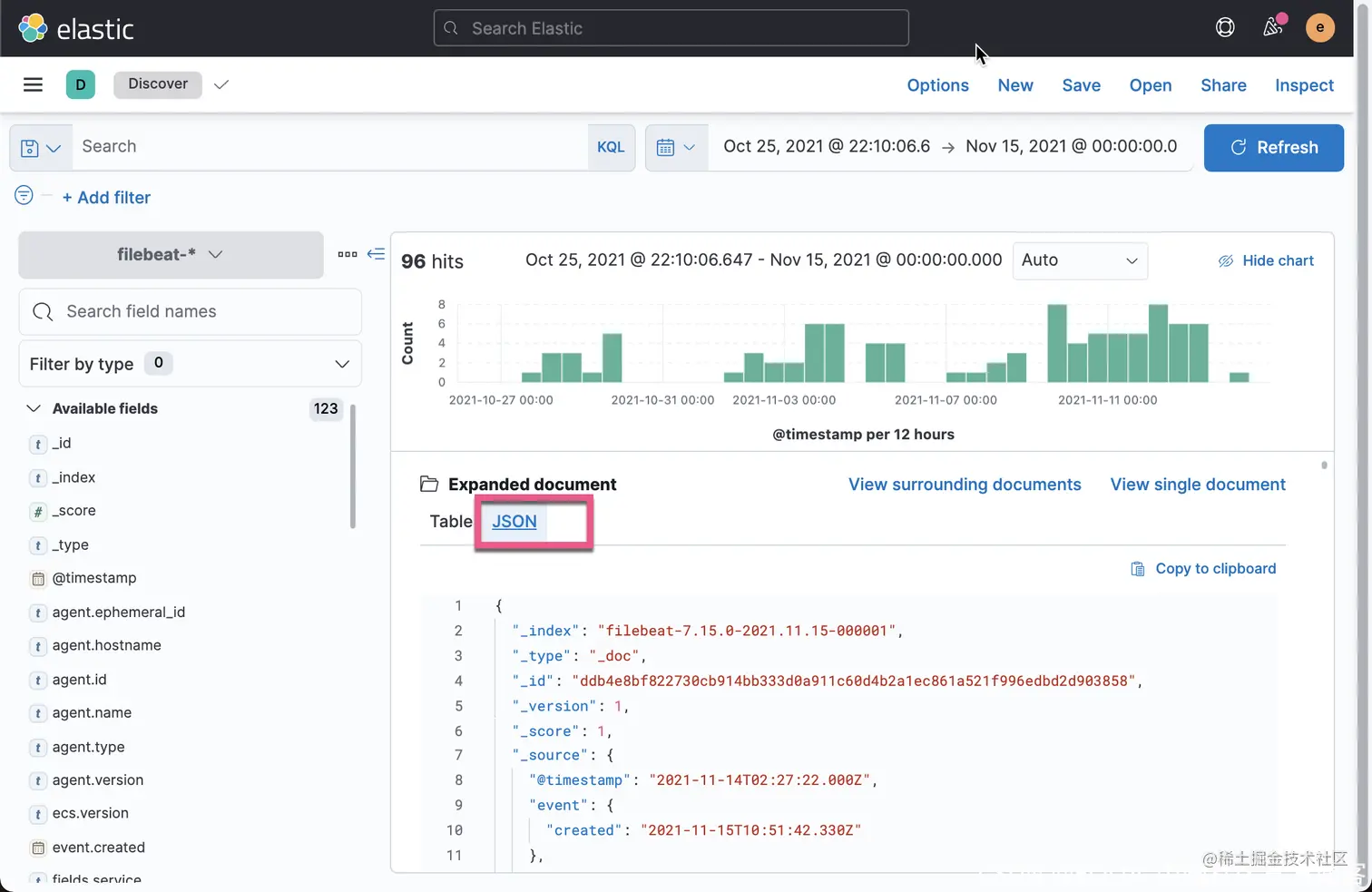Click Copy to clipboard
This screenshot has width=1372, height=892.
[1203, 569]
